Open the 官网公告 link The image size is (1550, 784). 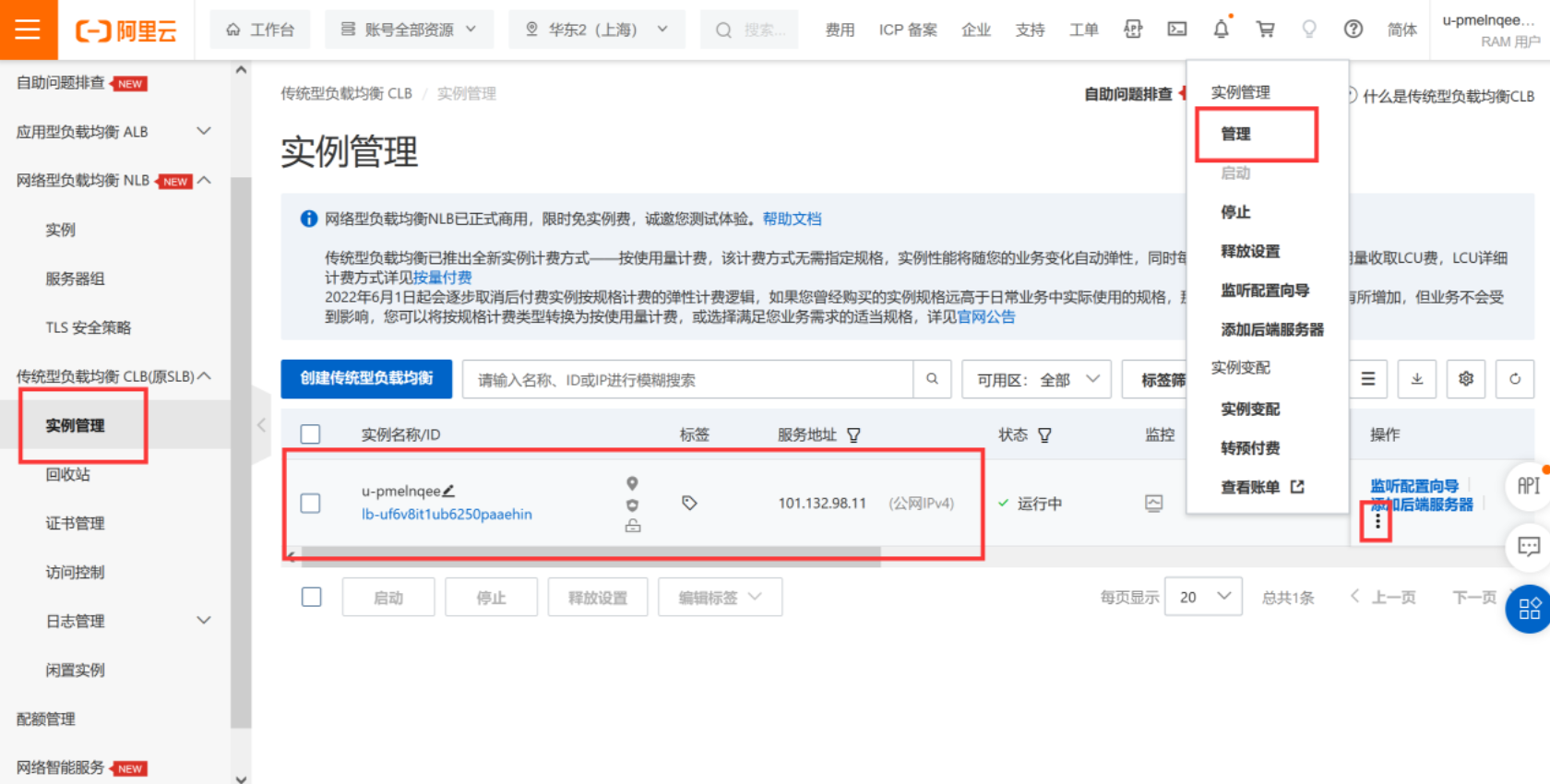pos(985,316)
